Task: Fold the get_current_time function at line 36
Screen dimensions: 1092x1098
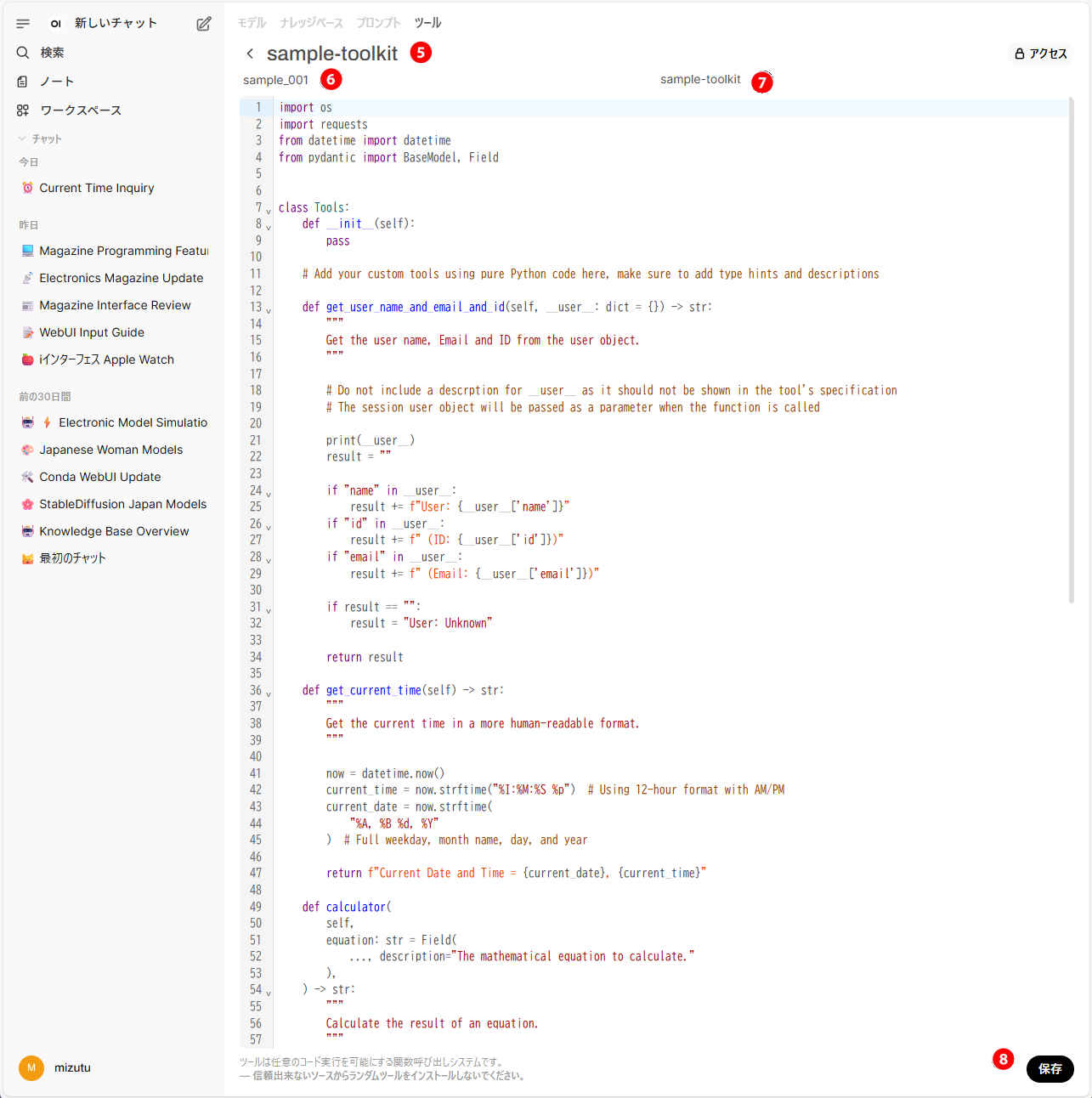Action: (269, 693)
